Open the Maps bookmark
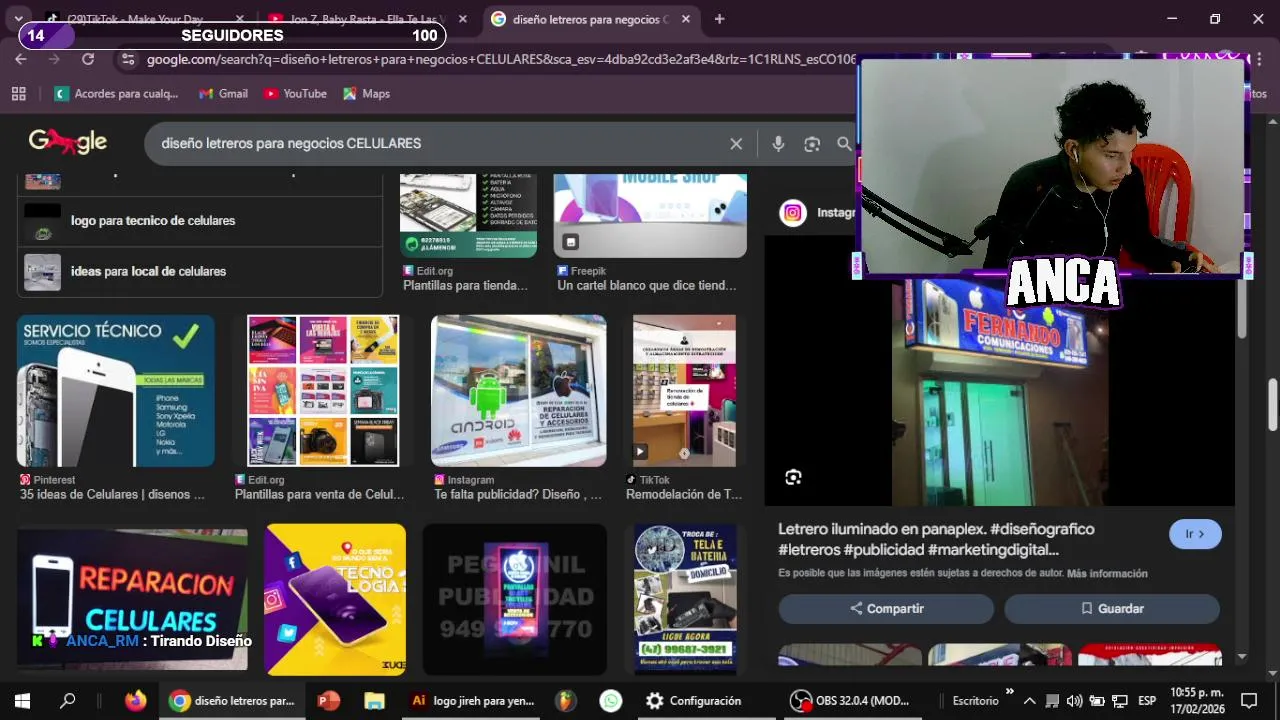Image resolution: width=1280 pixels, height=720 pixels. pos(366,93)
